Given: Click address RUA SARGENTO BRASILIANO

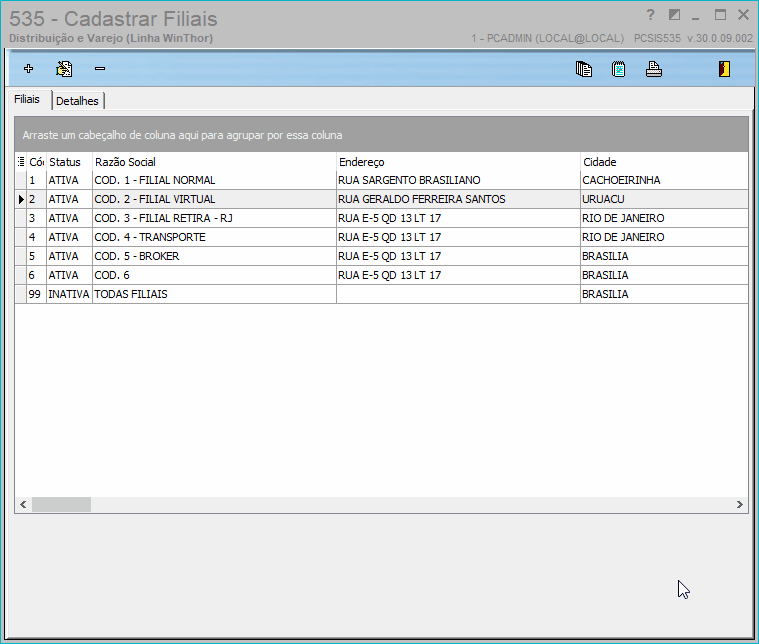Looking at the screenshot, I should tap(458, 180).
